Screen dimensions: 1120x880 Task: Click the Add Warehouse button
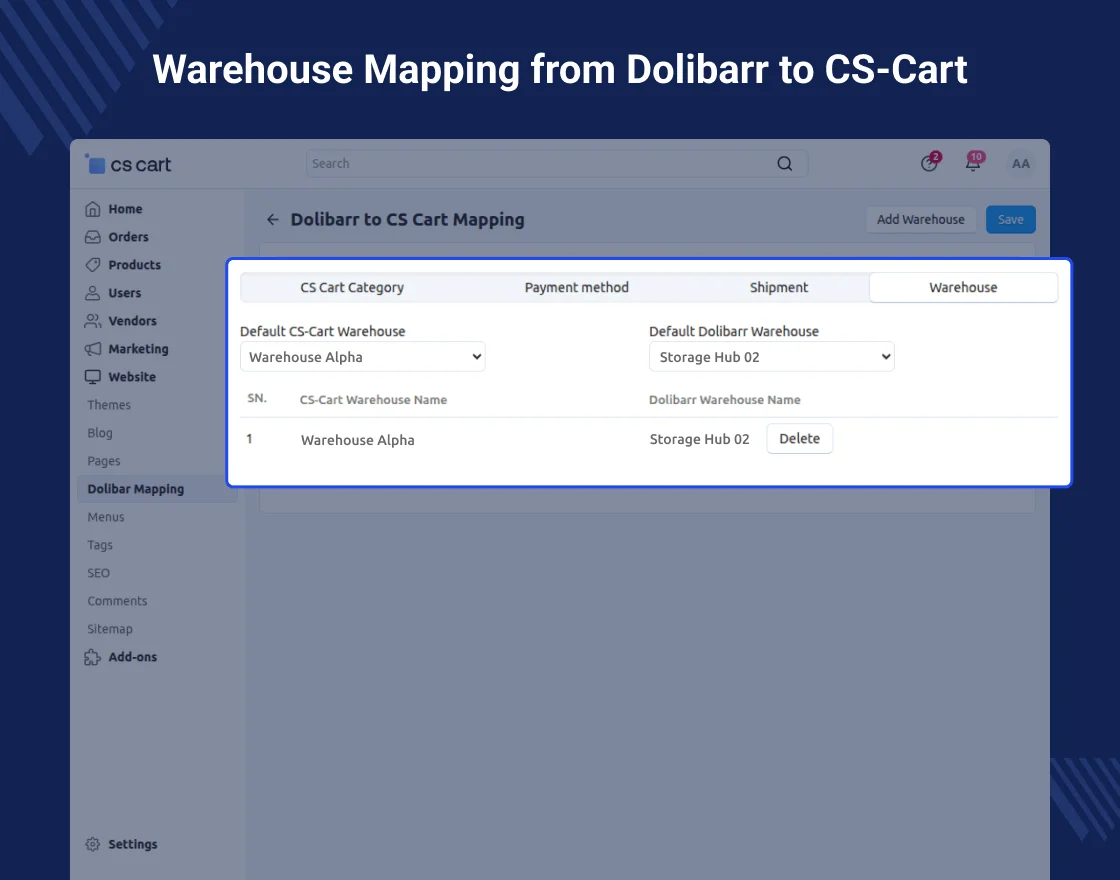pyautogui.click(x=920, y=220)
